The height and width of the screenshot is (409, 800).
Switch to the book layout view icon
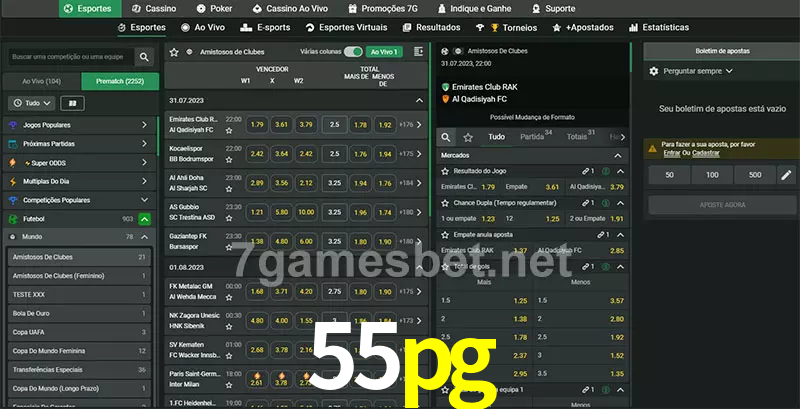[x=72, y=103]
